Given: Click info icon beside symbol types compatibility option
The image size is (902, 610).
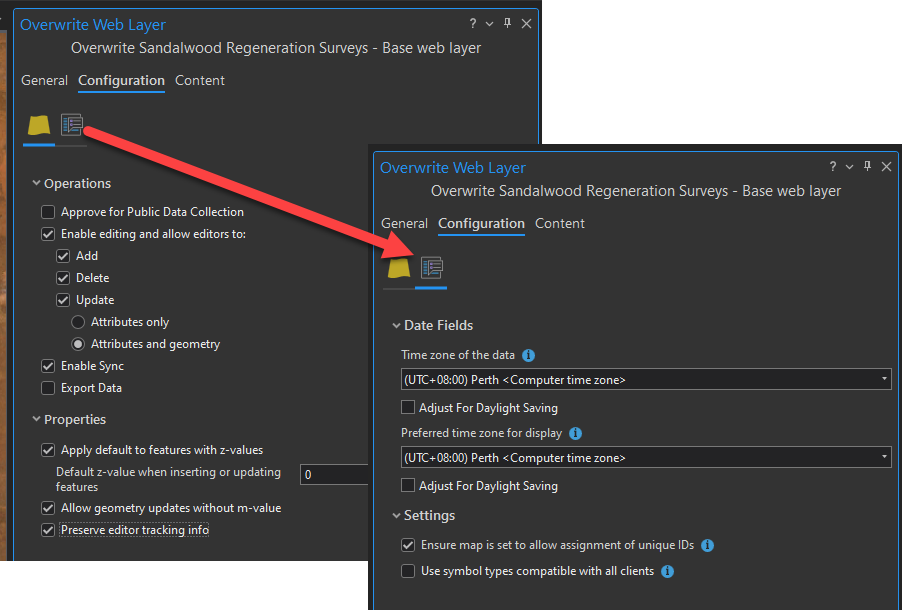Looking at the screenshot, I should pos(666,571).
